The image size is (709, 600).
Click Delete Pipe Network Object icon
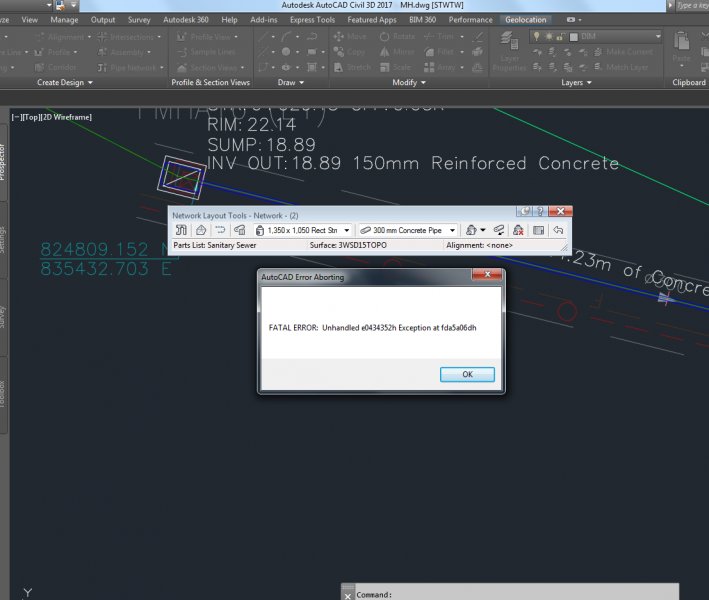(x=518, y=230)
